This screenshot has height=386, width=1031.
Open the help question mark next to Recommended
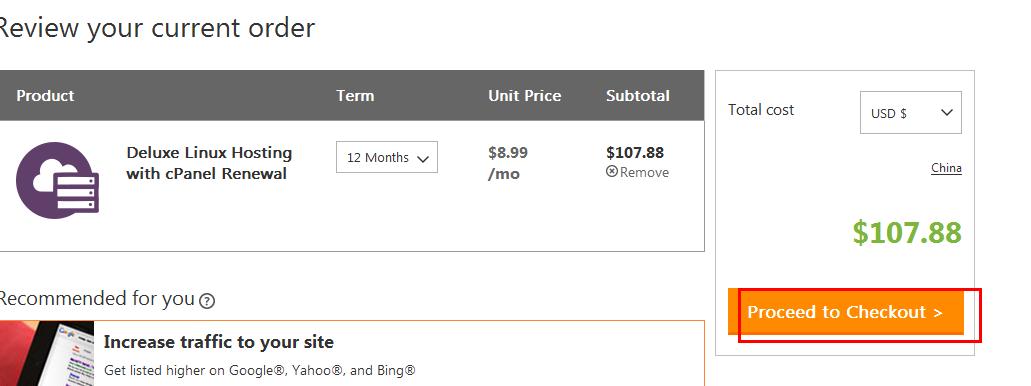[207, 301]
